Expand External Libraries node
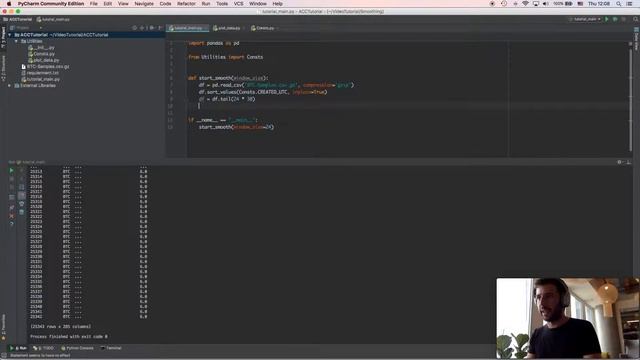This screenshot has width=640, height=360. click(9, 86)
